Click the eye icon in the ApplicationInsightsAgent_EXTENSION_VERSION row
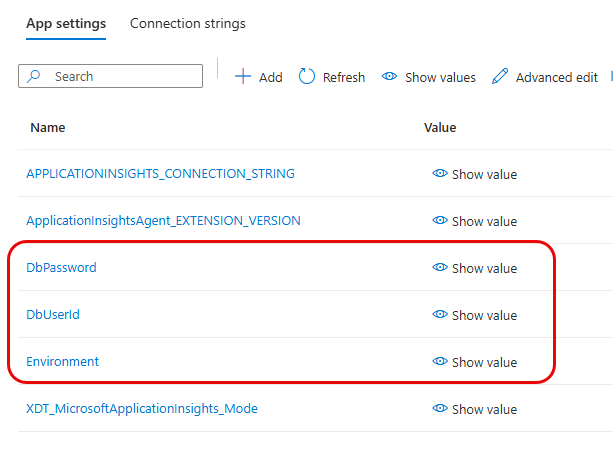The image size is (613, 458). (x=439, y=221)
